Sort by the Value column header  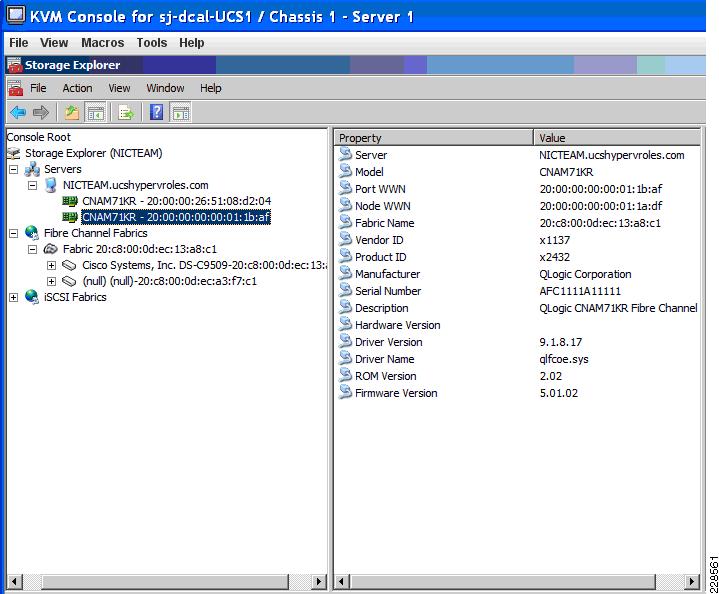[617, 138]
